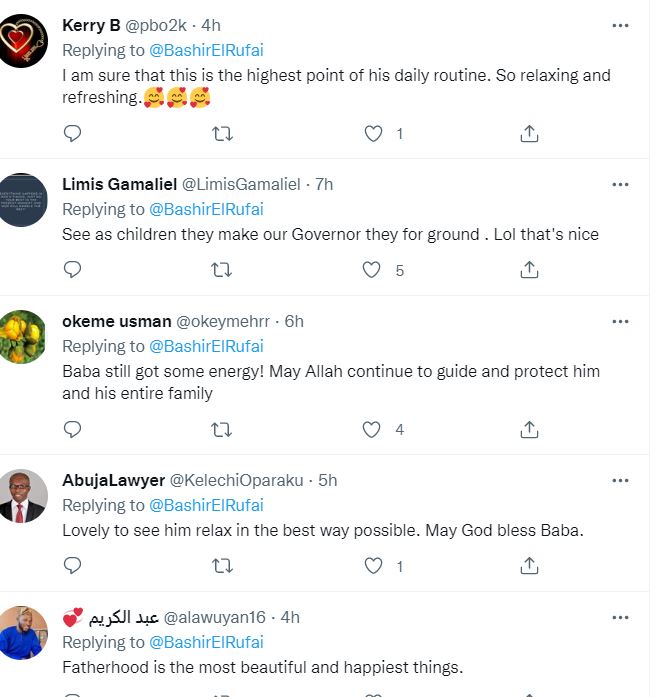
Task: Retweet AbujaLawyer's tweet
Action: coord(223,566)
